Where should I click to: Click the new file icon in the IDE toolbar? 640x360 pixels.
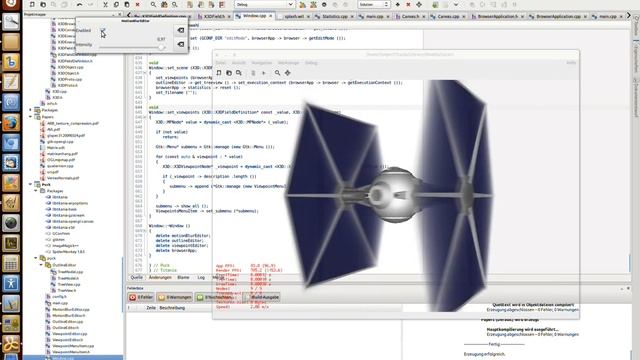click(x=32, y=4)
